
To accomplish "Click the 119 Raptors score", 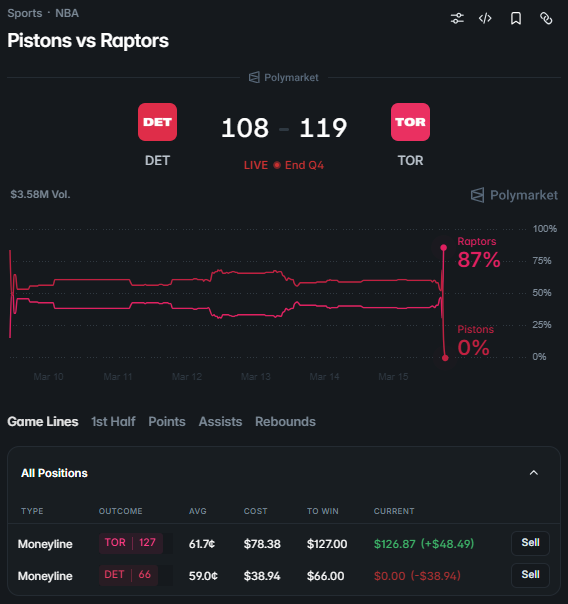I will pos(323,128).
